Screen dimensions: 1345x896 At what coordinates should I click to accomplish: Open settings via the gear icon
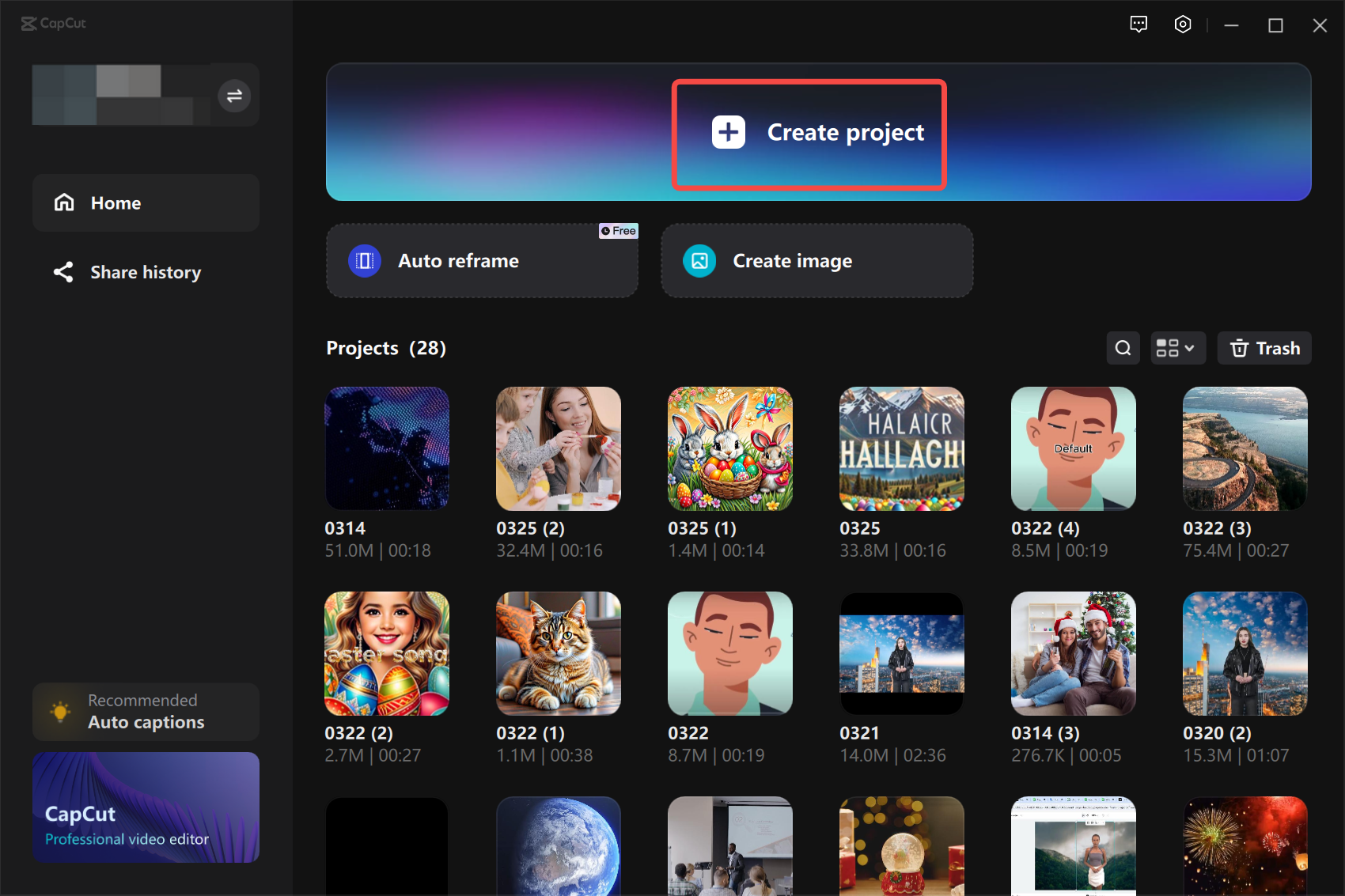point(1183,25)
